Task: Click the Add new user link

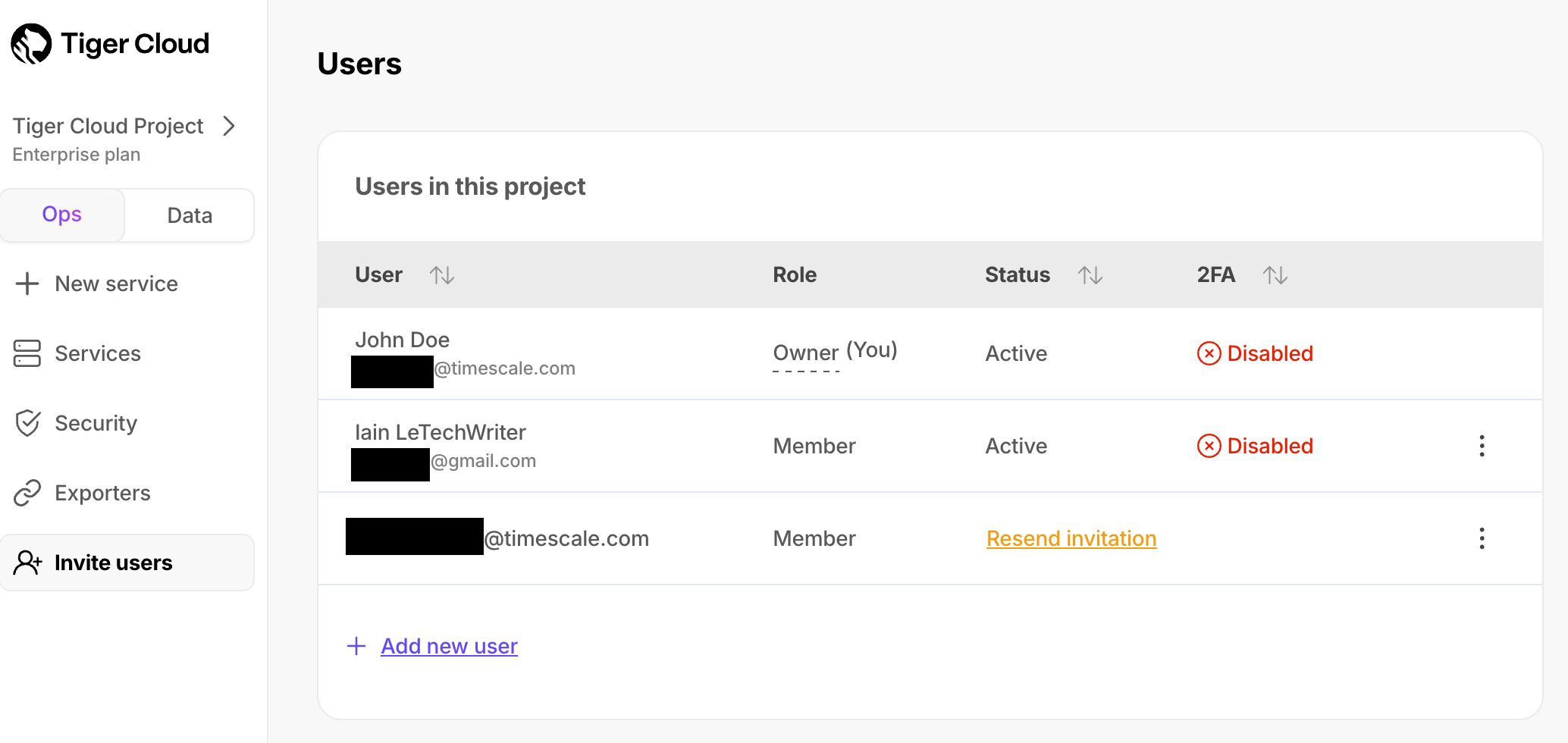Action: point(449,646)
